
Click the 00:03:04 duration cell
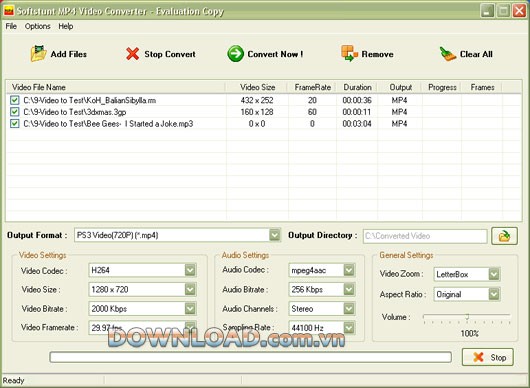pos(357,124)
